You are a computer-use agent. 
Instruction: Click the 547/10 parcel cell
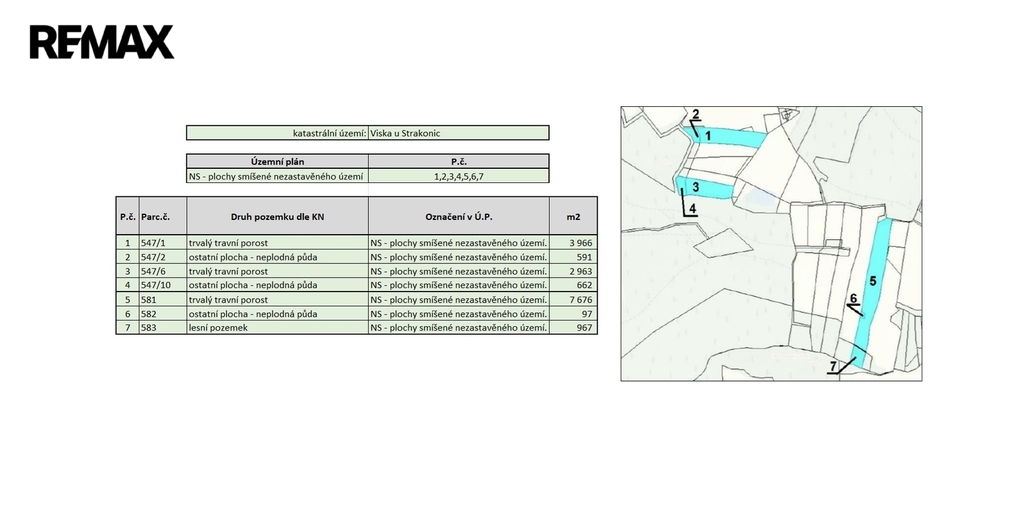point(162,285)
